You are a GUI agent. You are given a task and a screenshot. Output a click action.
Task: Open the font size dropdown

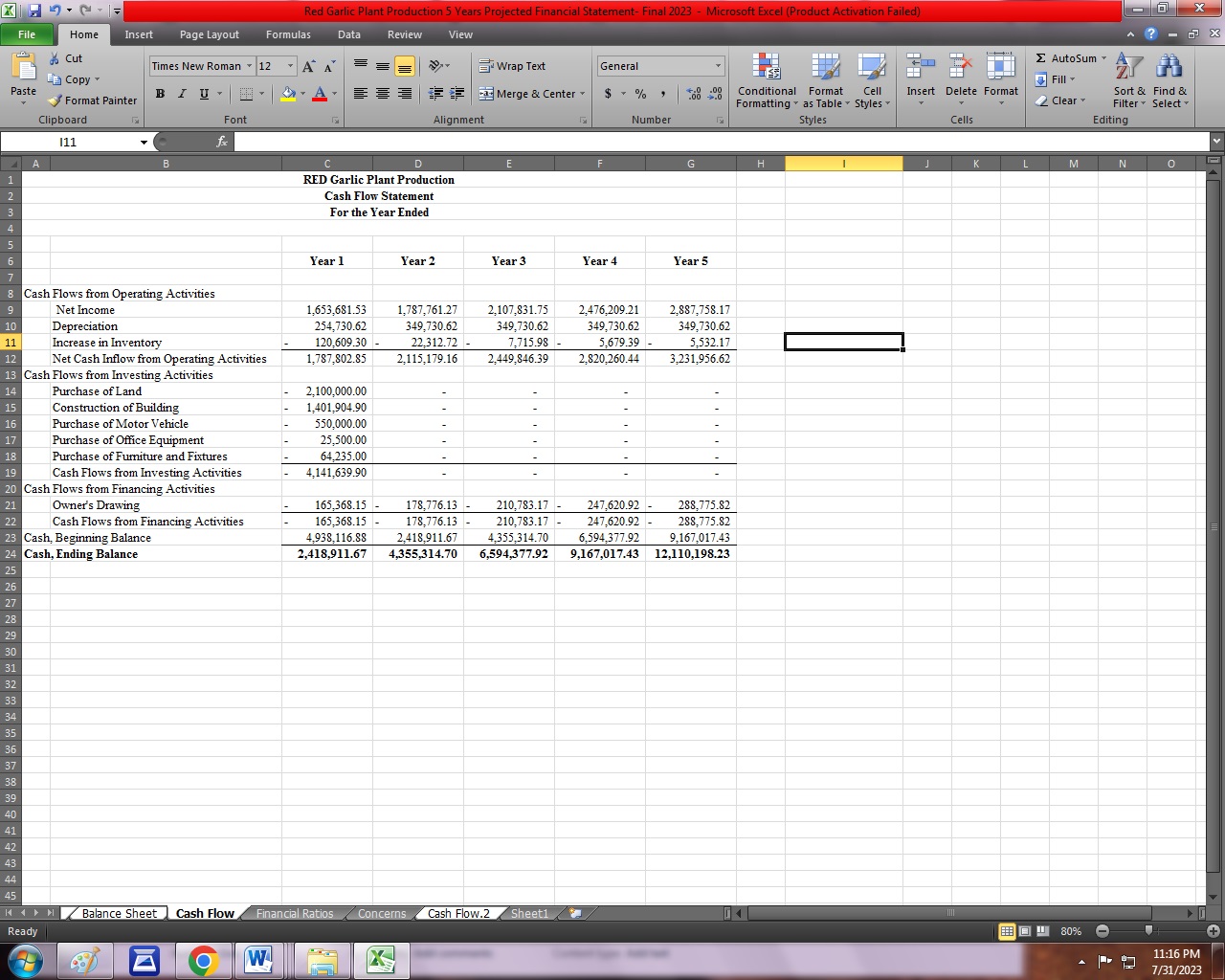tap(291, 66)
